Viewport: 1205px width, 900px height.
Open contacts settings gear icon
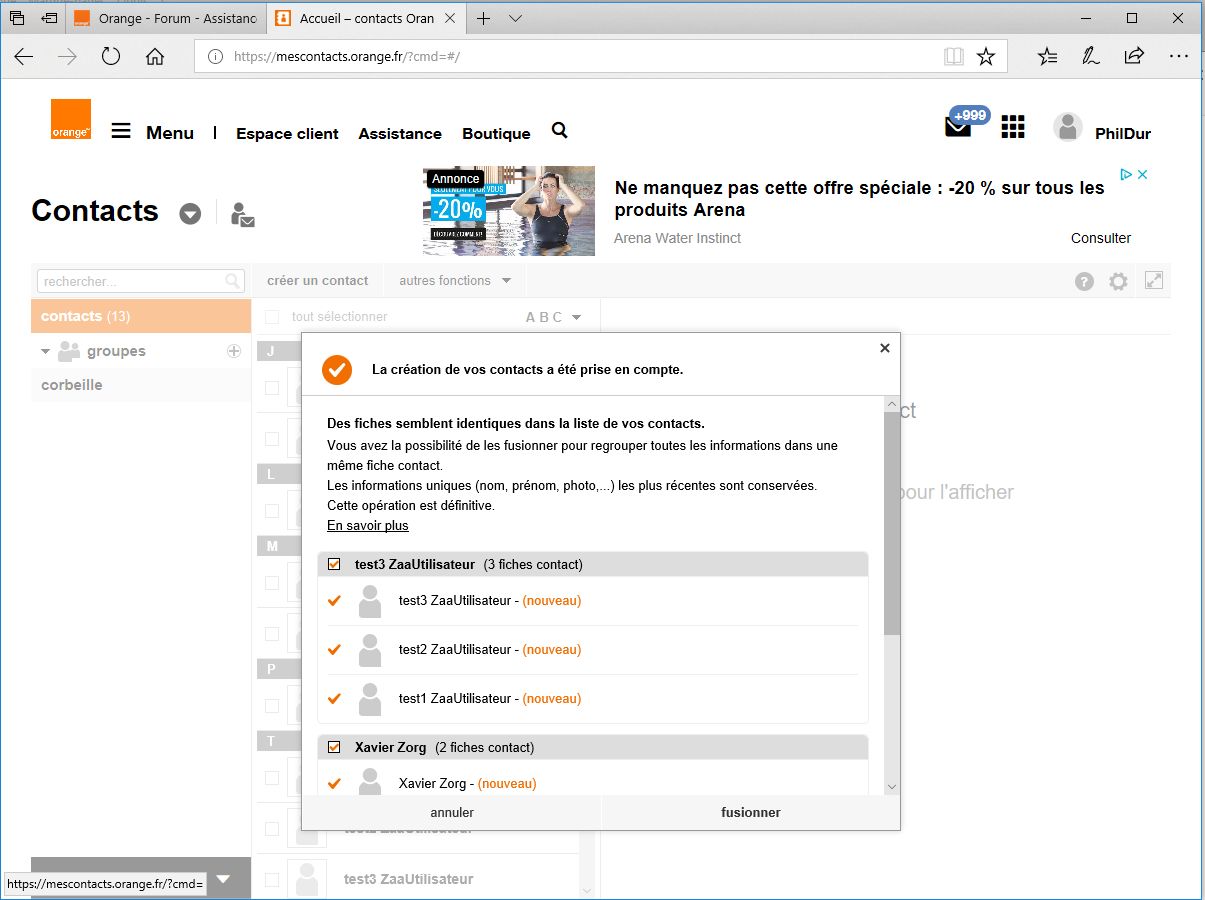coord(1118,282)
